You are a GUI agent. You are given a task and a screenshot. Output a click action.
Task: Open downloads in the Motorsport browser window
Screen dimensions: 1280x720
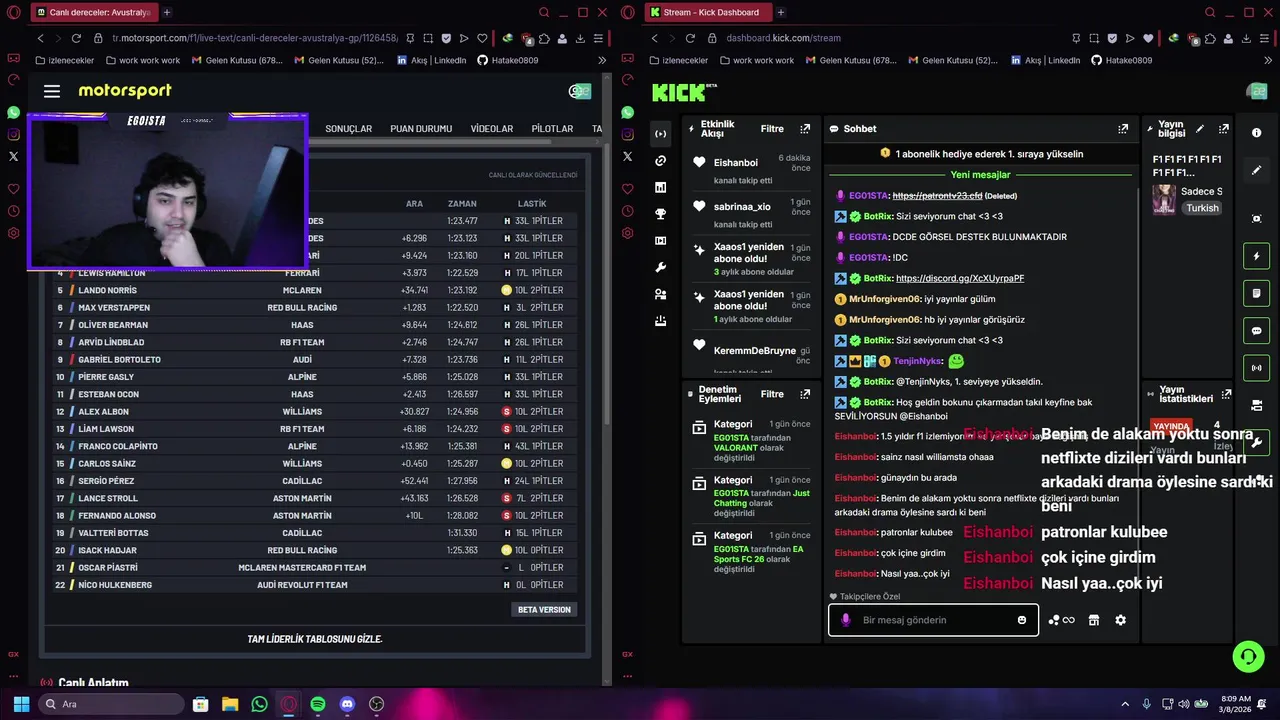pyautogui.click(x=580, y=38)
